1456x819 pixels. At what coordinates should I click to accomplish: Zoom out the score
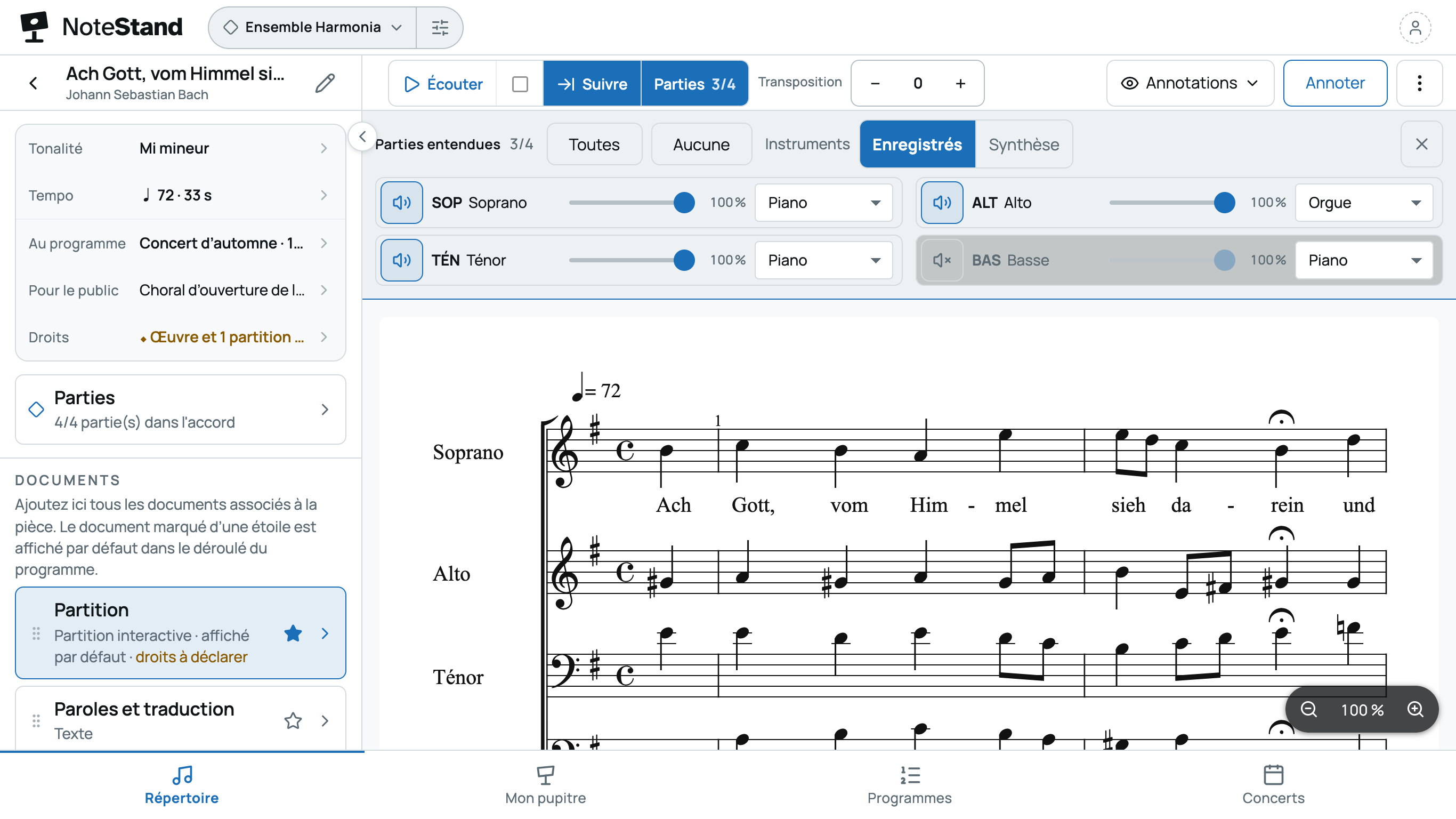[1309, 709]
